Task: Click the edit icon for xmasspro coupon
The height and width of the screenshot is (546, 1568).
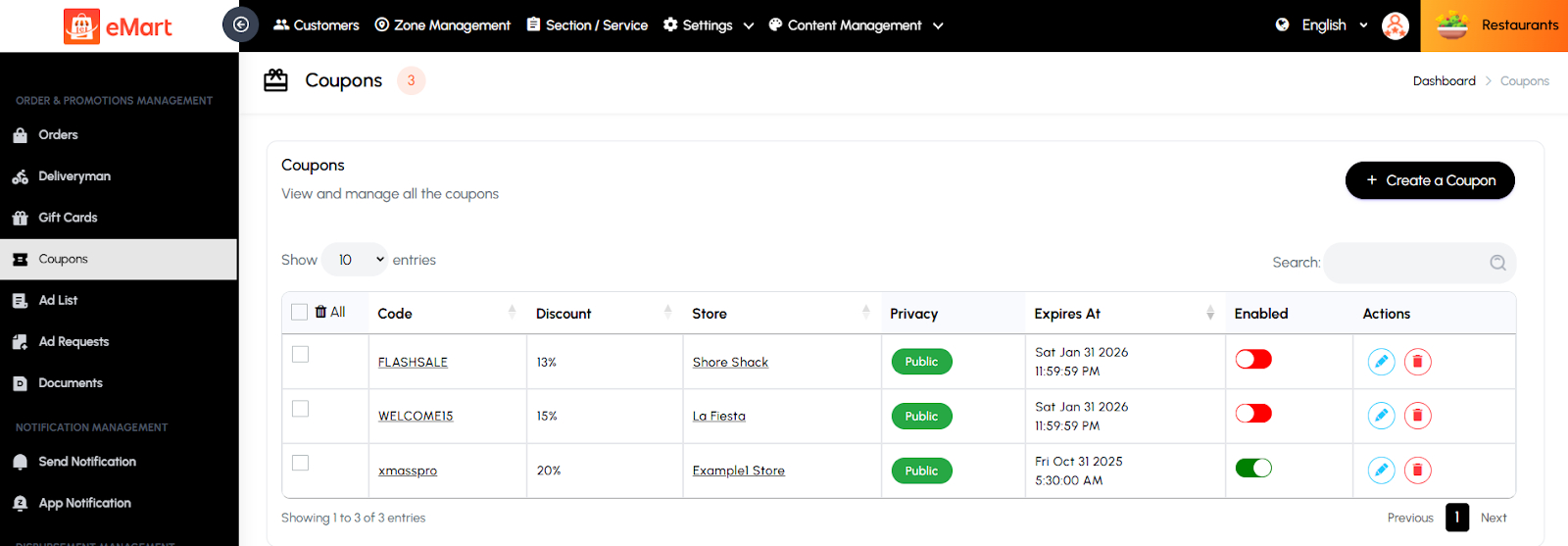Action: 1381,471
